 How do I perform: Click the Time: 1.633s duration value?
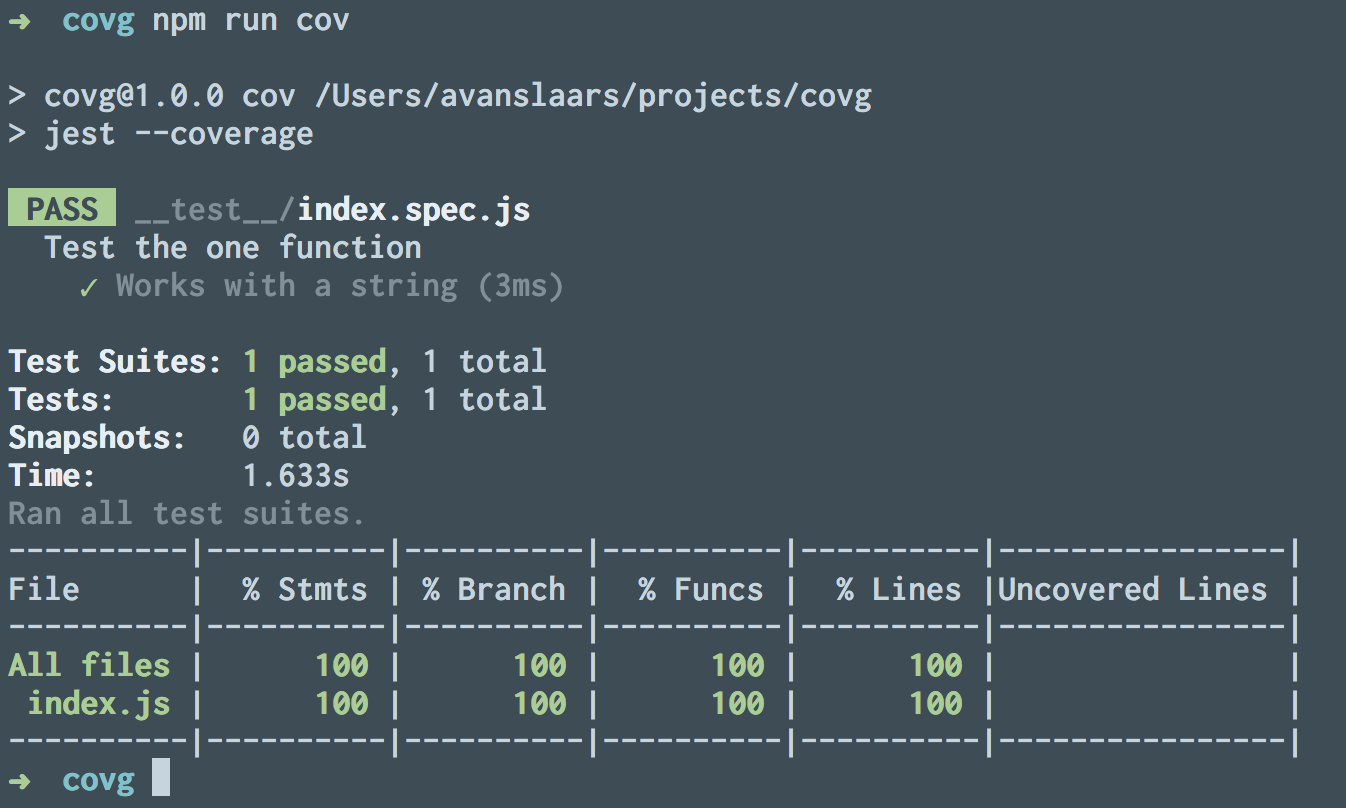(296, 475)
